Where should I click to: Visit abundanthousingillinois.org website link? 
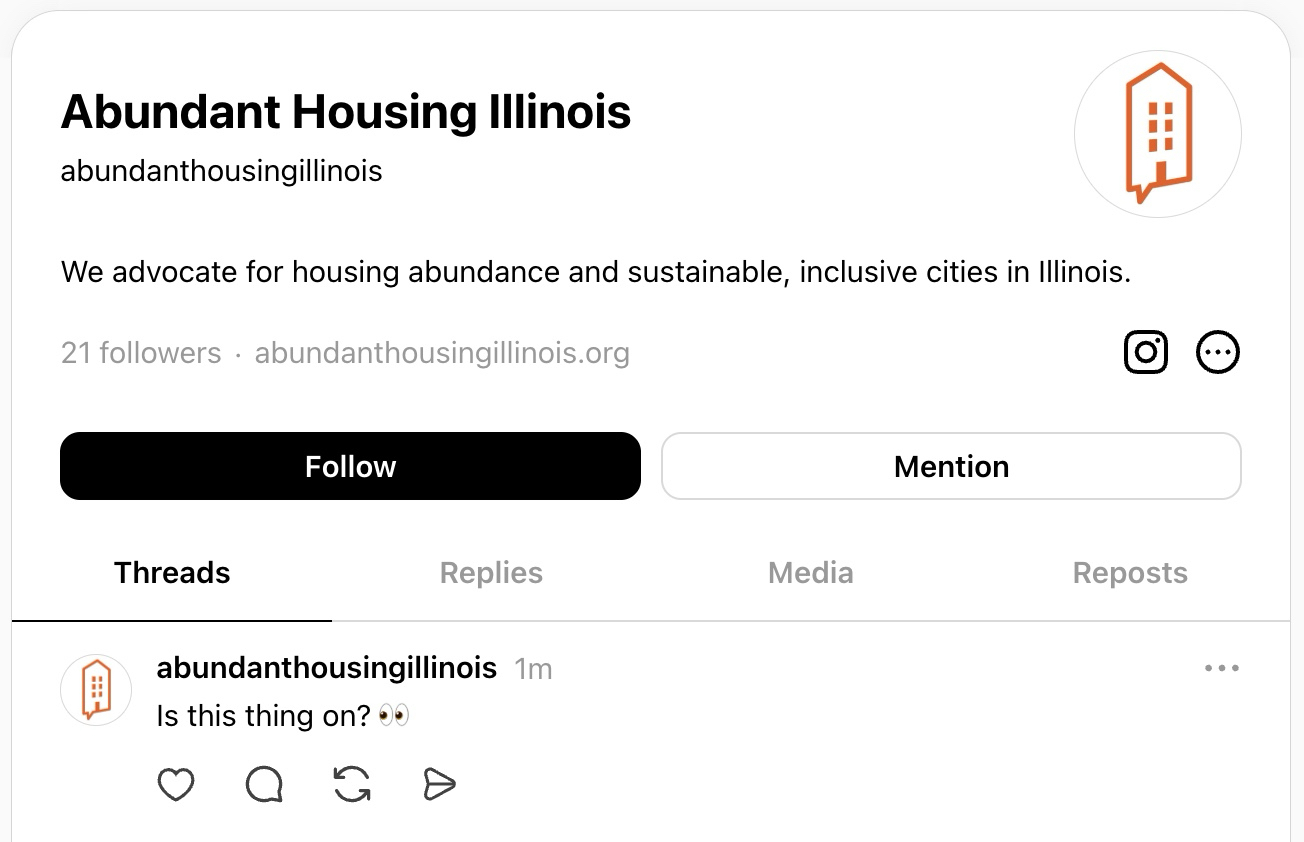click(442, 353)
